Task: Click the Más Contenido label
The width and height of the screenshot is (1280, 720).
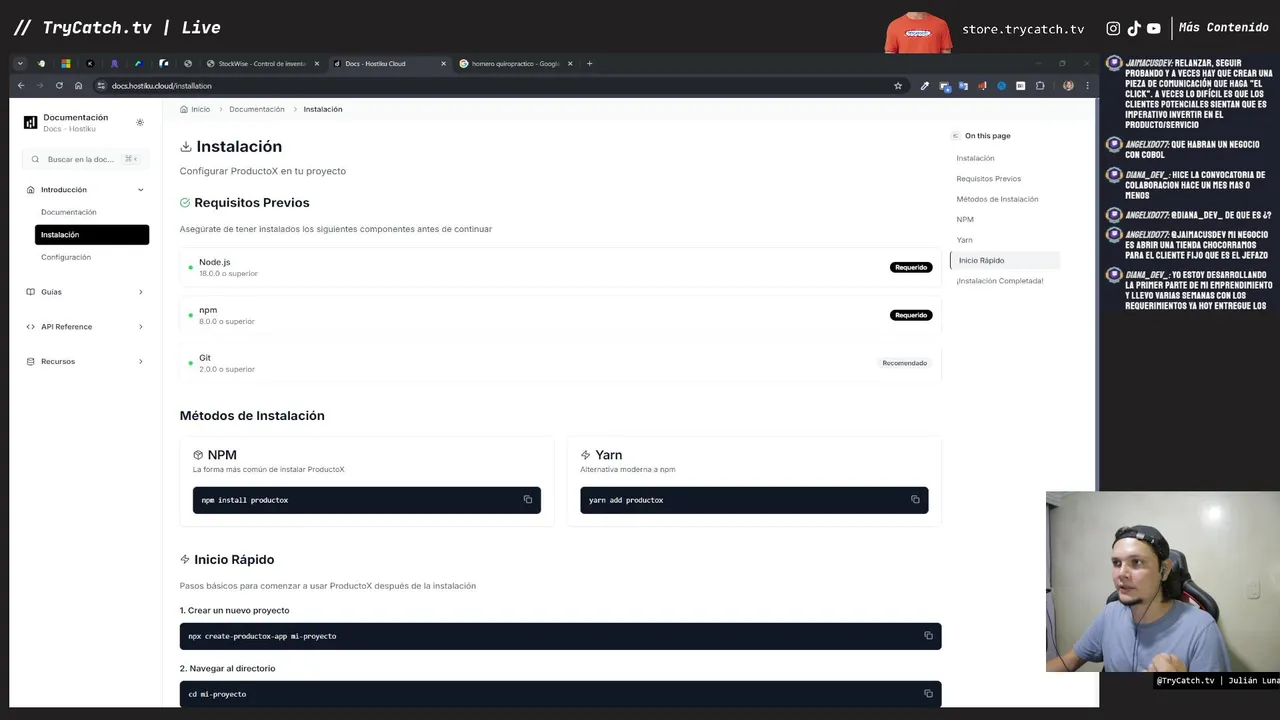Action: (x=1223, y=28)
